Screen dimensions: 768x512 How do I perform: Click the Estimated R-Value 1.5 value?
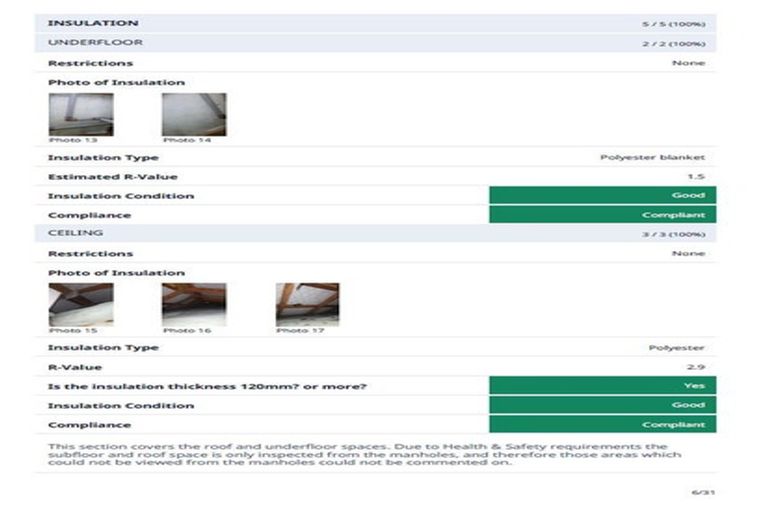(x=696, y=176)
